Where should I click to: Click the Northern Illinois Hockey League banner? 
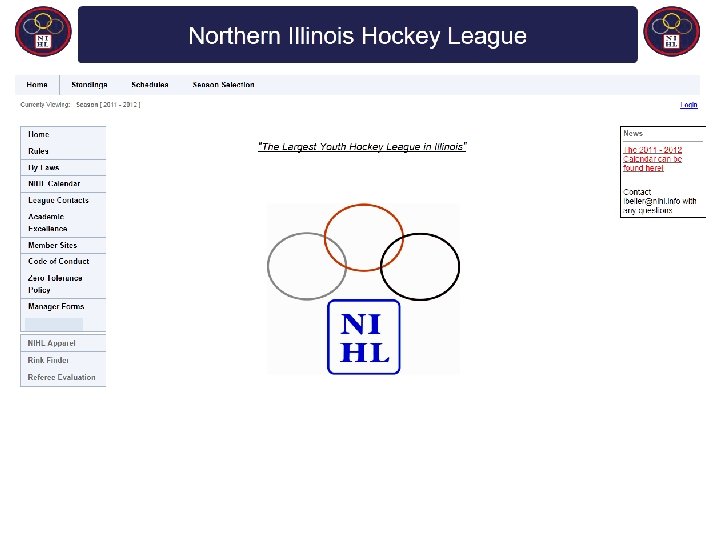[358, 34]
